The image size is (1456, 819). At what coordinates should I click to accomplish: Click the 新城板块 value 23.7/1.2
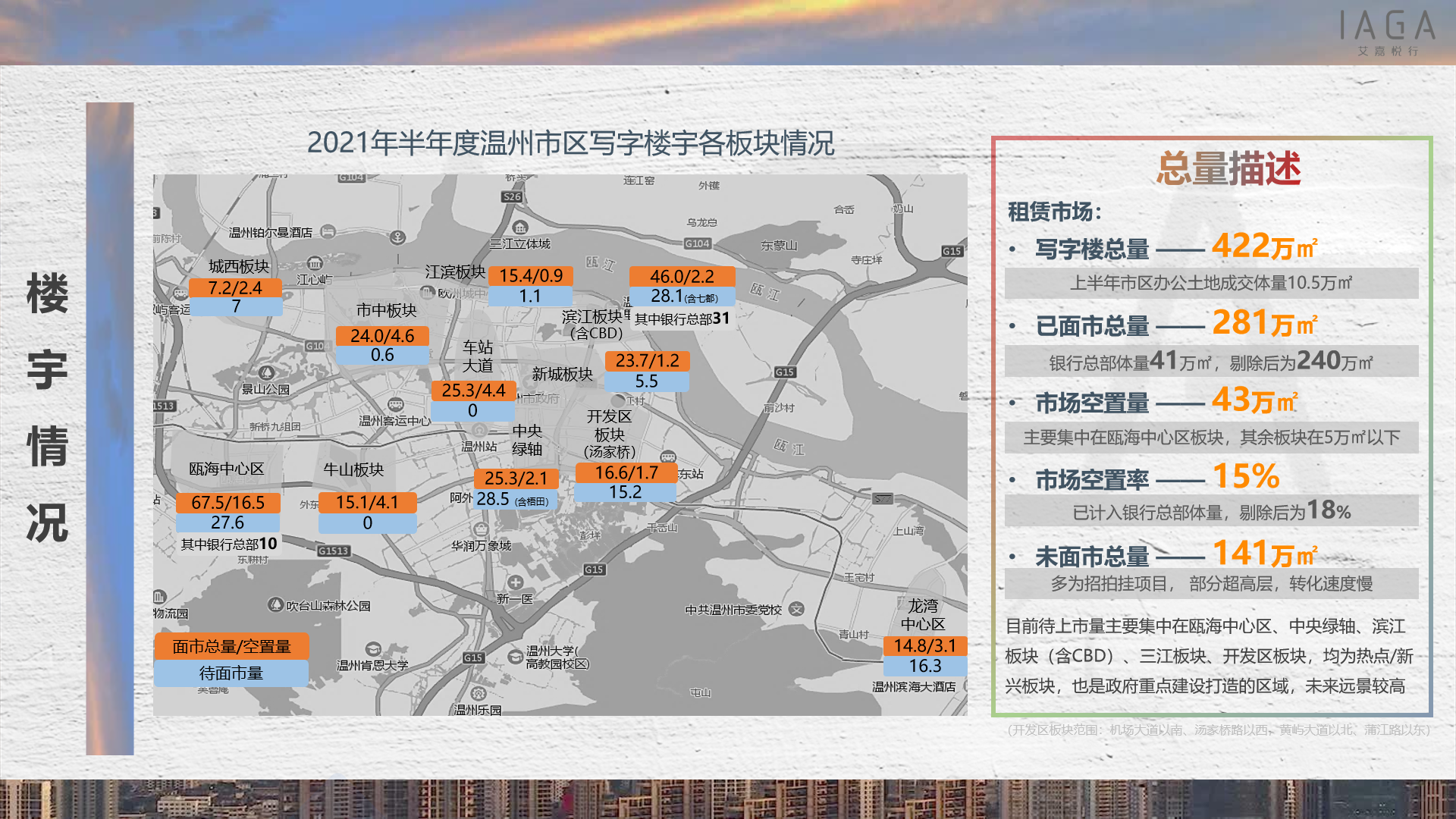647,361
